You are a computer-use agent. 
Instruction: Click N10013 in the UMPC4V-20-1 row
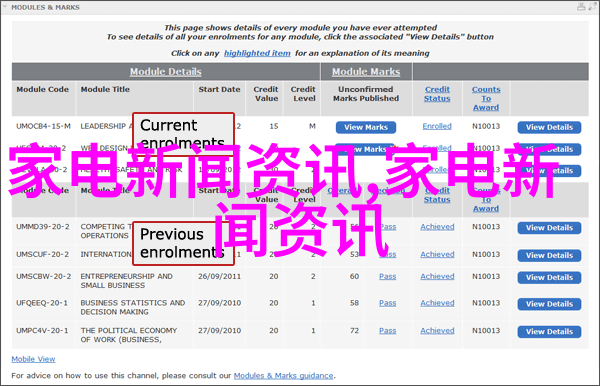tap(486, 331)
